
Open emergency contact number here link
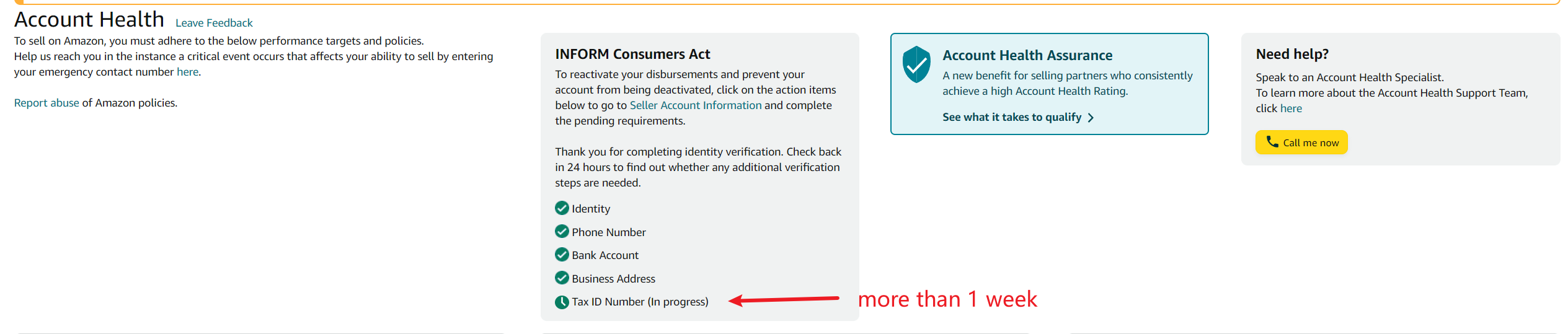[x=187, y=72]
